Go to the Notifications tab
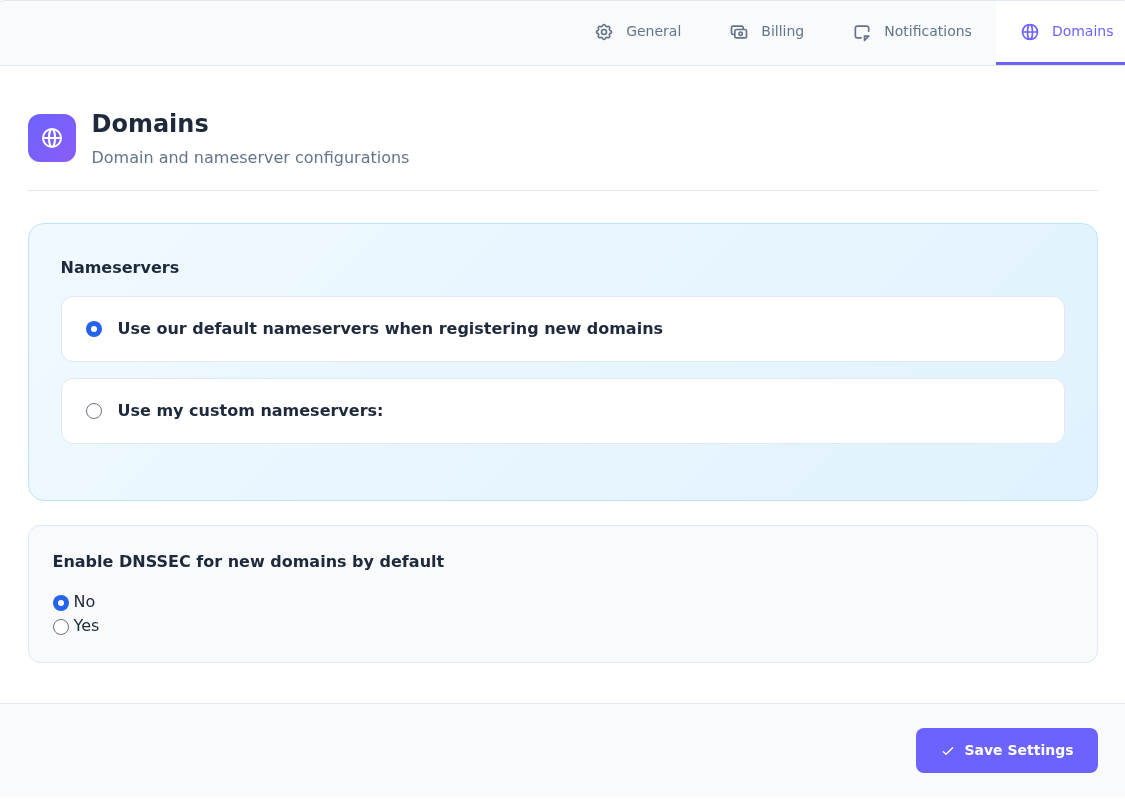The width and height of the screenshot is (1125, 800). [x=912, y=32]
